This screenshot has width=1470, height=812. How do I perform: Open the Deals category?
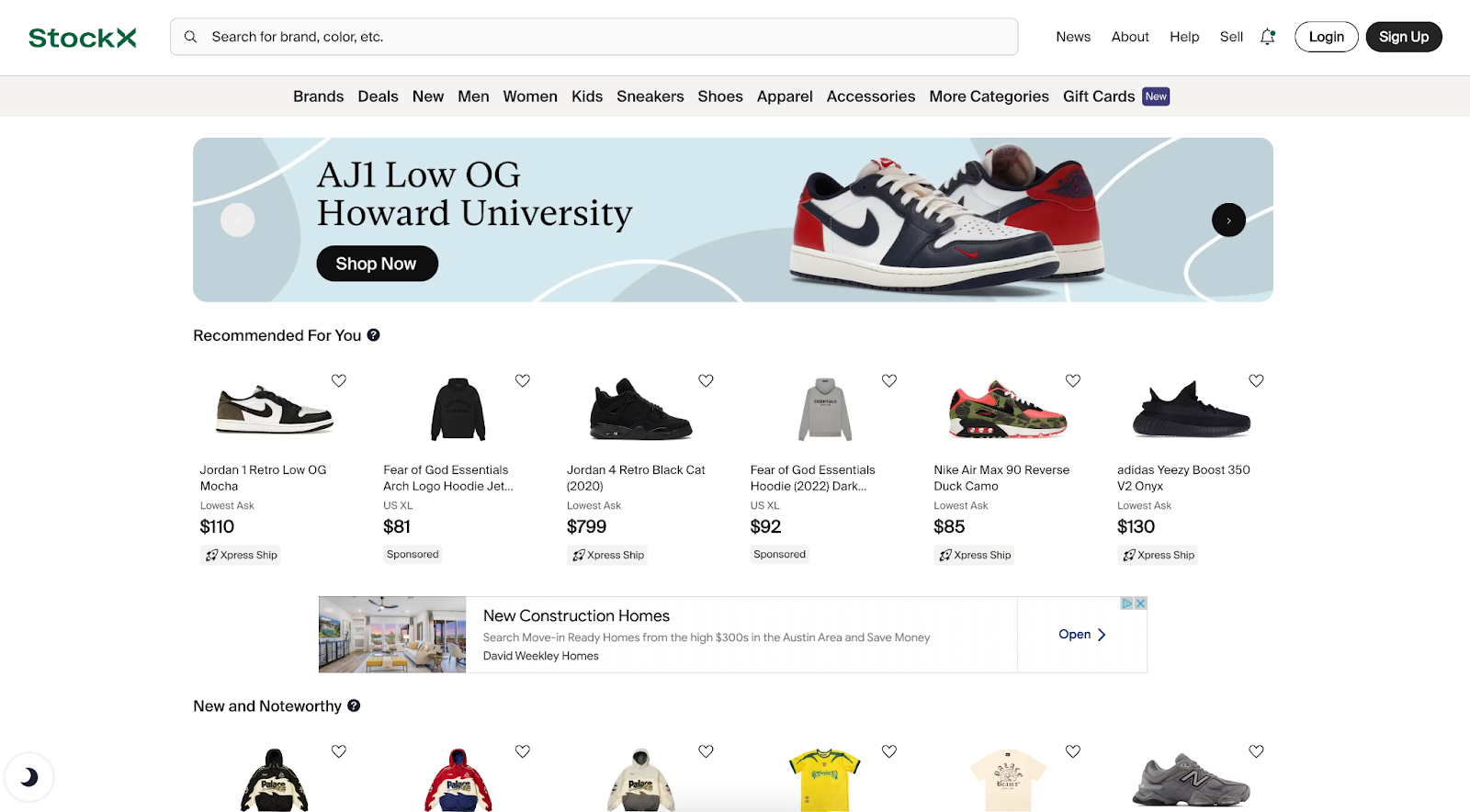click(x=378, y=96)
